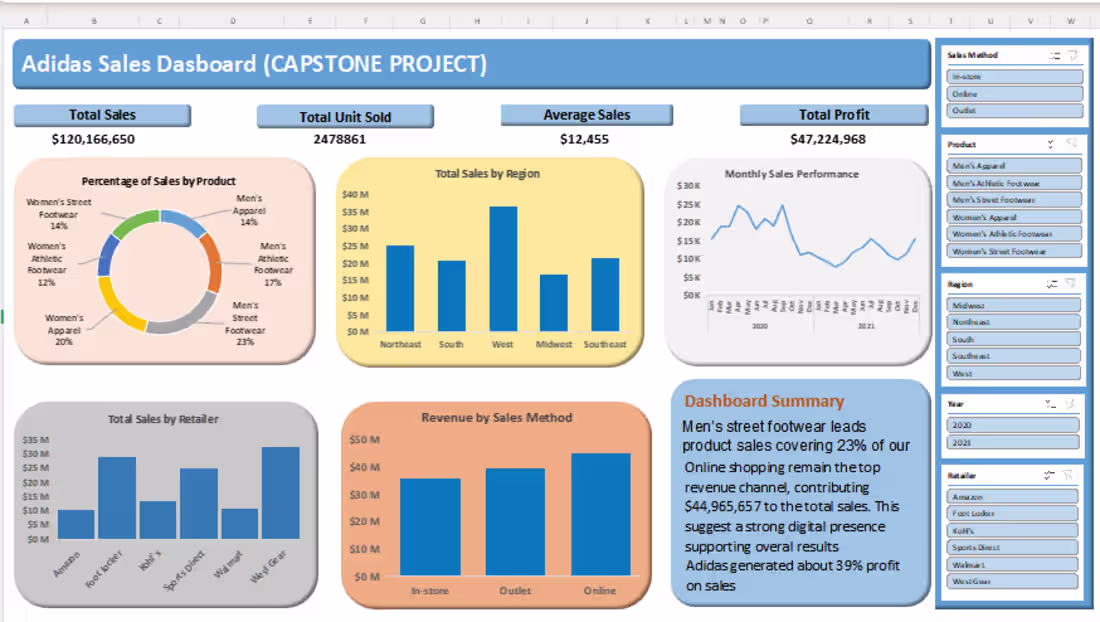This screenshot has width=1100, height=622.
Task: Clear the filter on Product slicer
Action: coord(1071,144)
